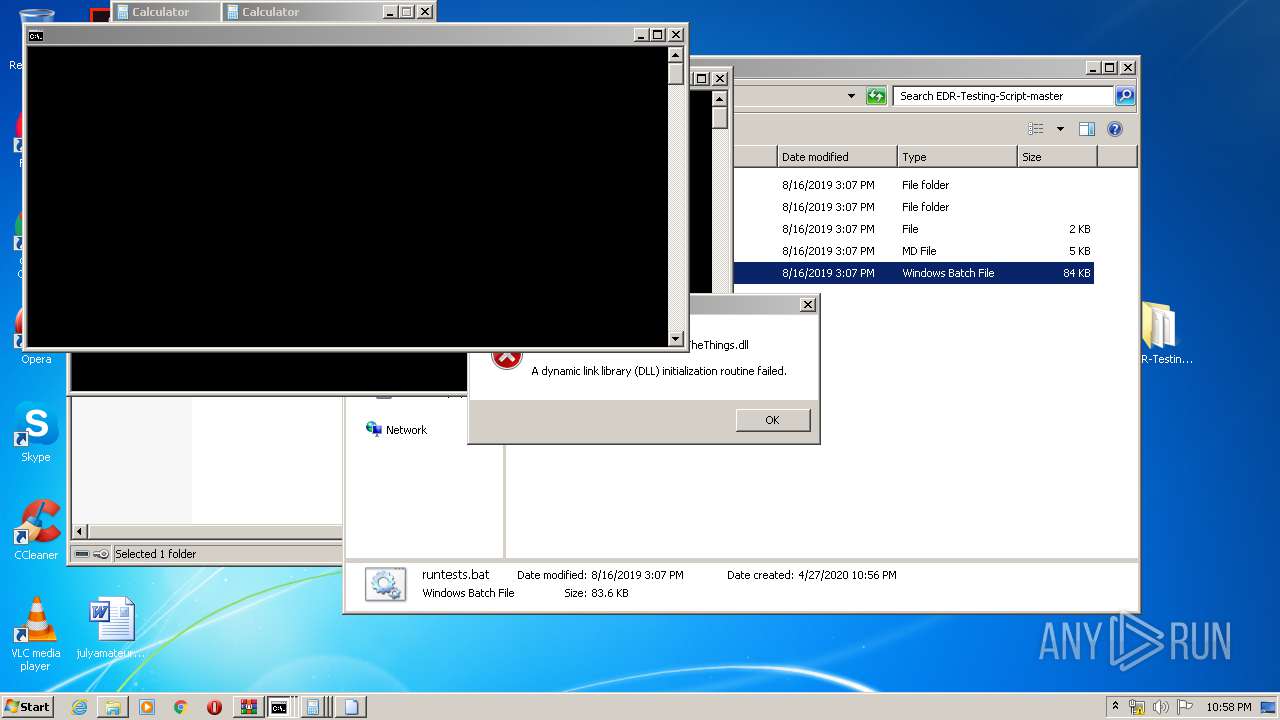Click OK in the DLL error dialog
Viewport: 1280px width, 720px height.
tap(772, 420)
